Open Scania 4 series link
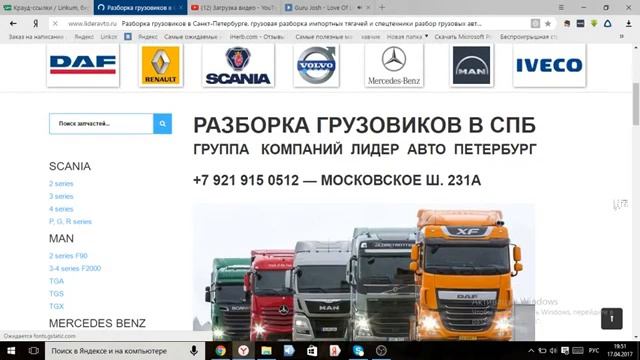This screenshot has width=640, height=360. (61, 209)
